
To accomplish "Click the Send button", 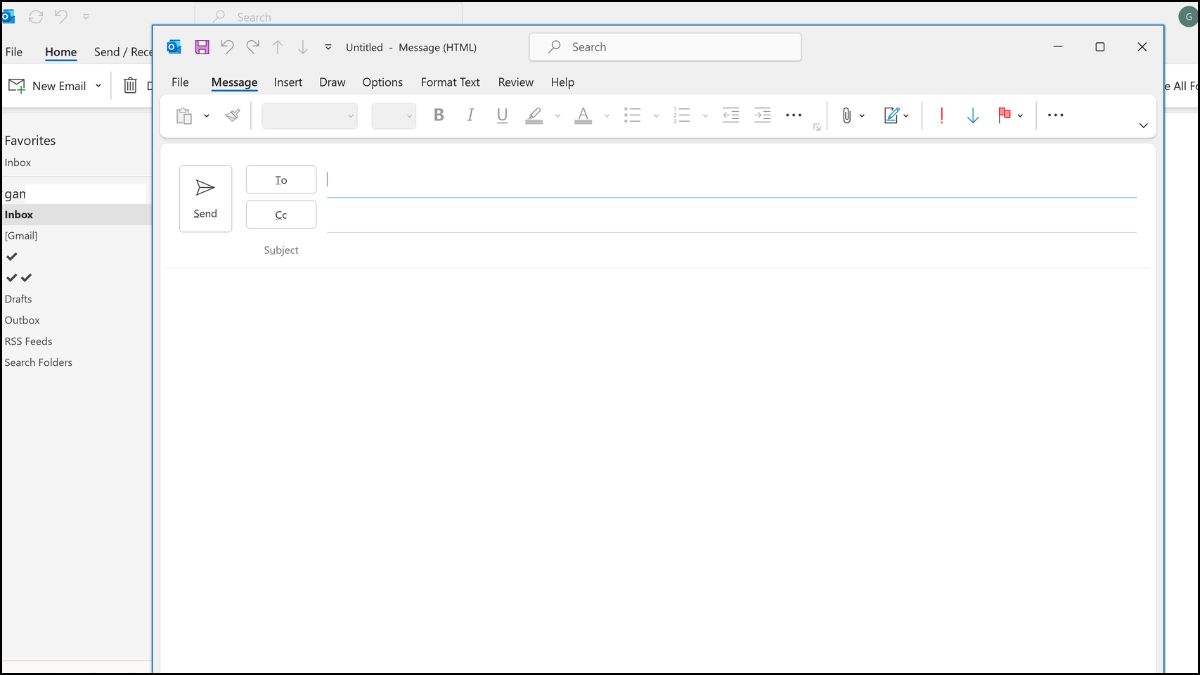I will tap(205, 198).
